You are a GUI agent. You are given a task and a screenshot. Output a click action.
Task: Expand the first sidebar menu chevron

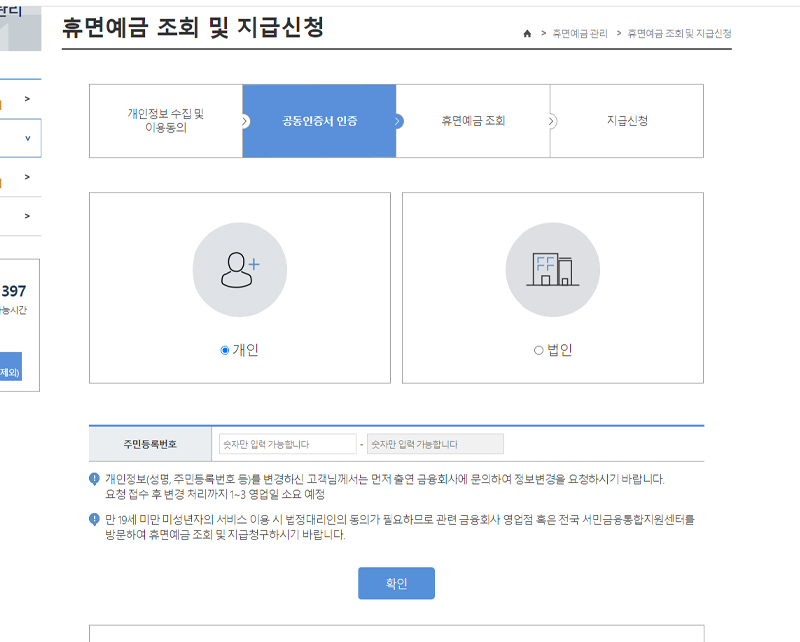pos(28,98)
